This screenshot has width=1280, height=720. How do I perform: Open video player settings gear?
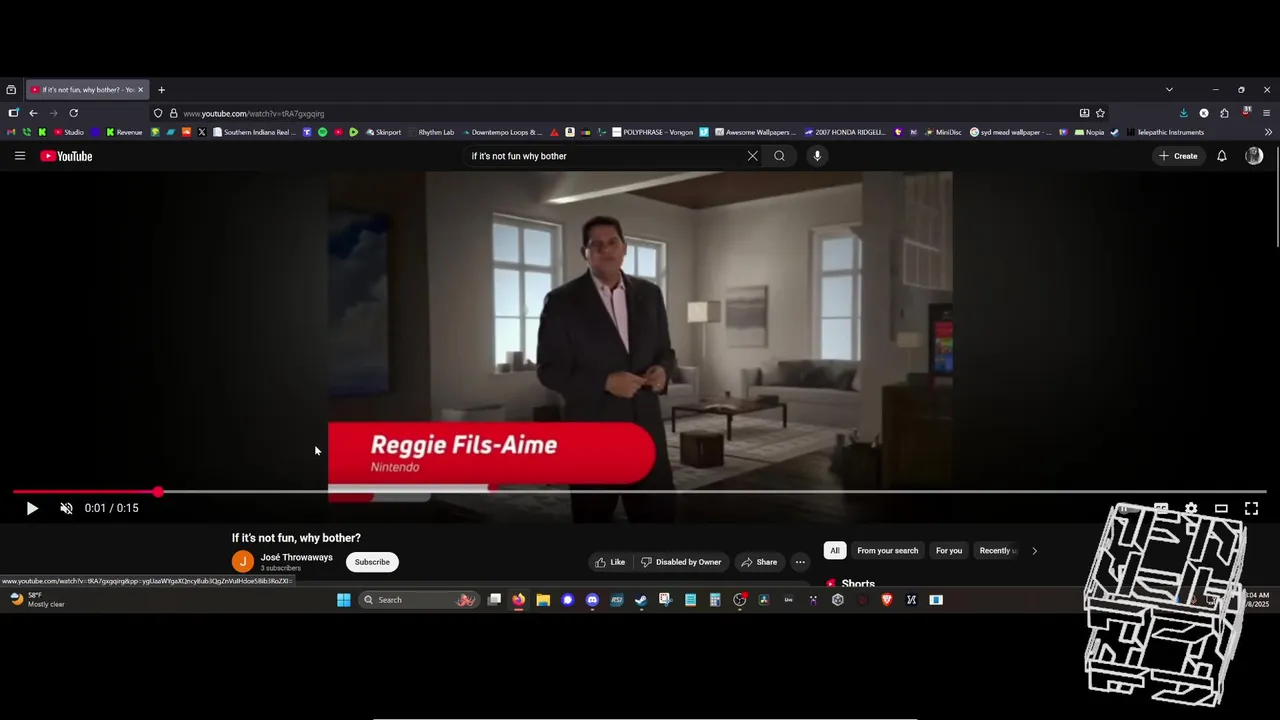1191,508
